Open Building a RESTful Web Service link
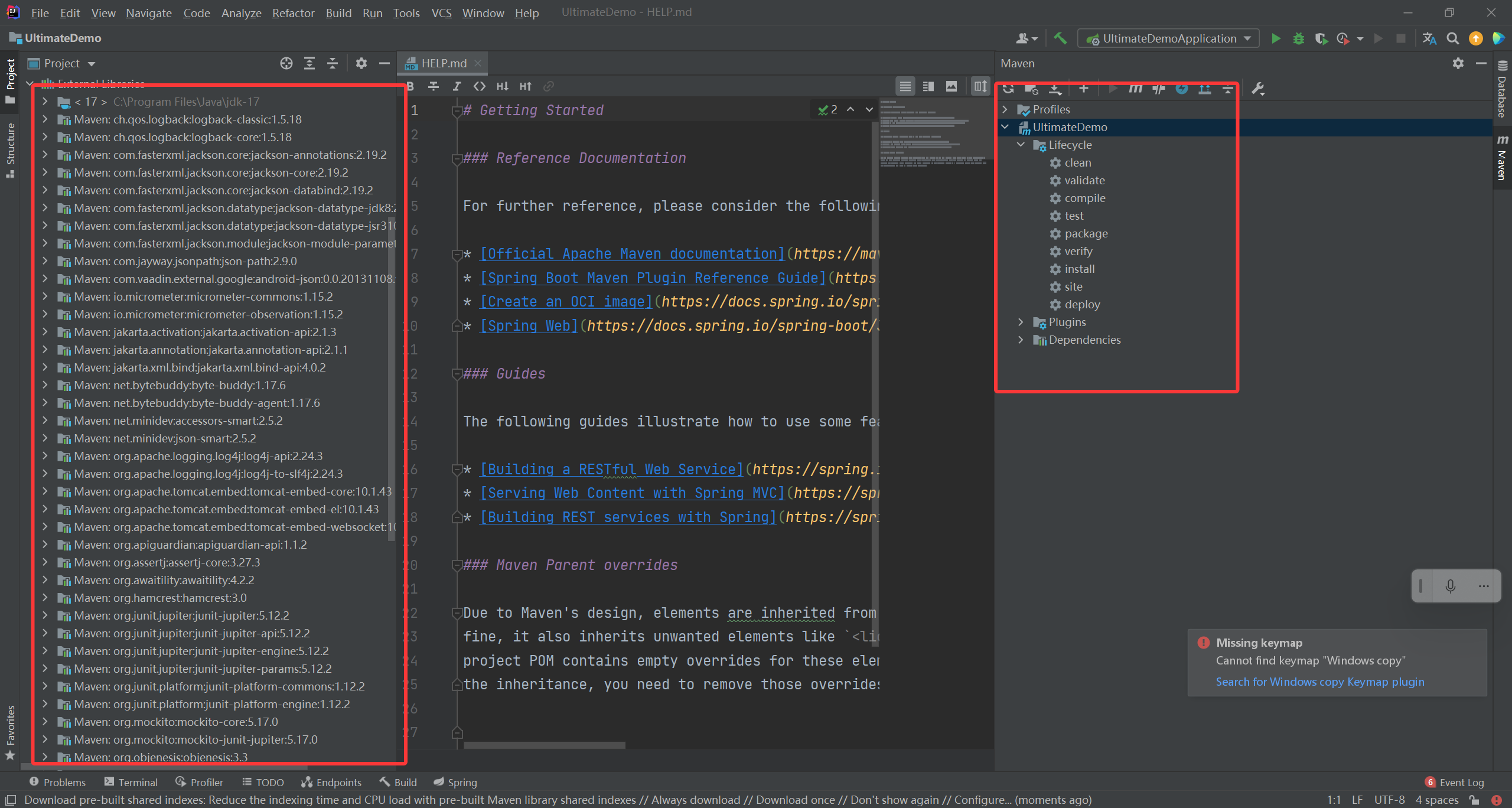The image size is (1512, 808). 611,469
